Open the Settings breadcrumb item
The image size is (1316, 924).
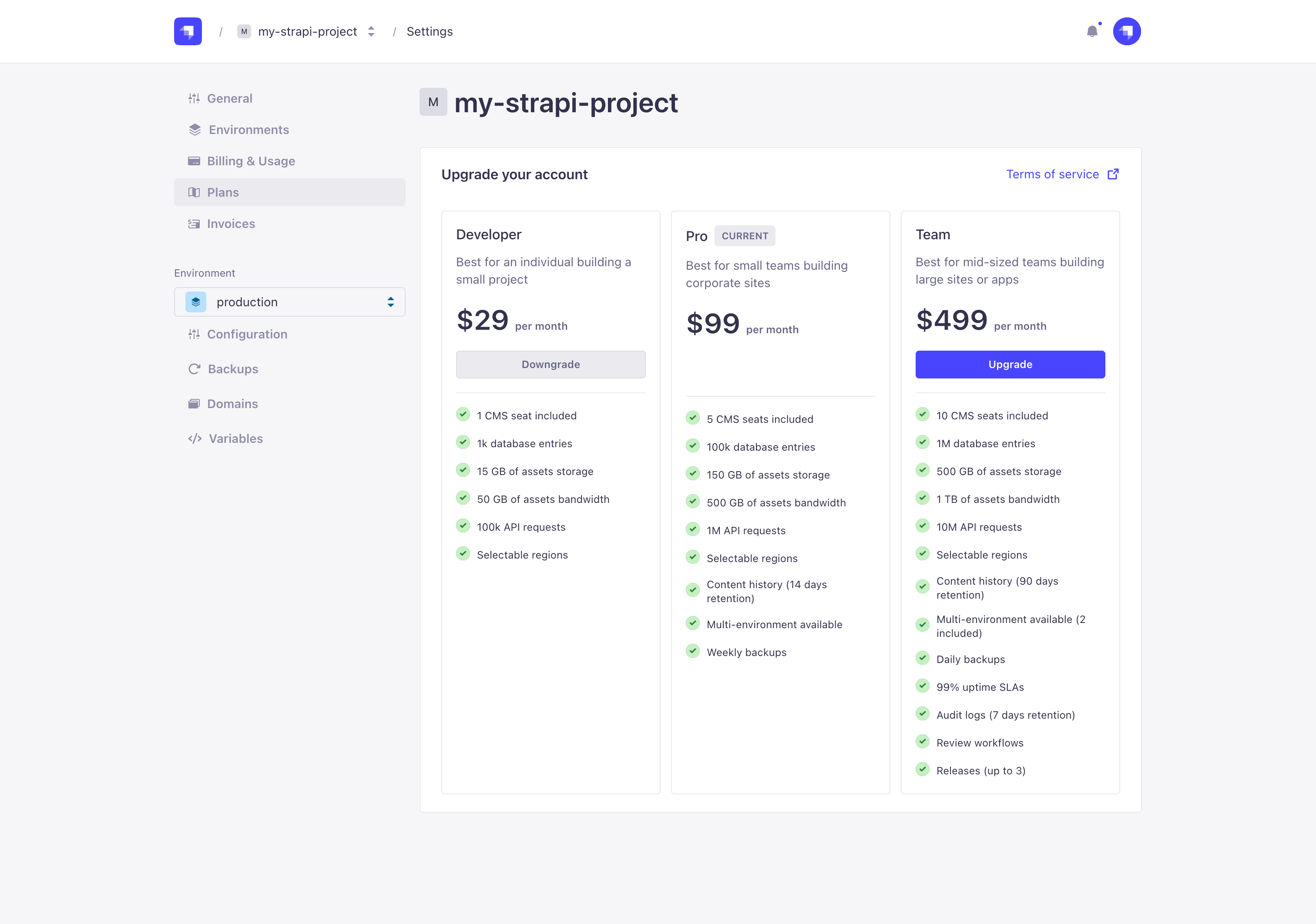pos(429,31)
